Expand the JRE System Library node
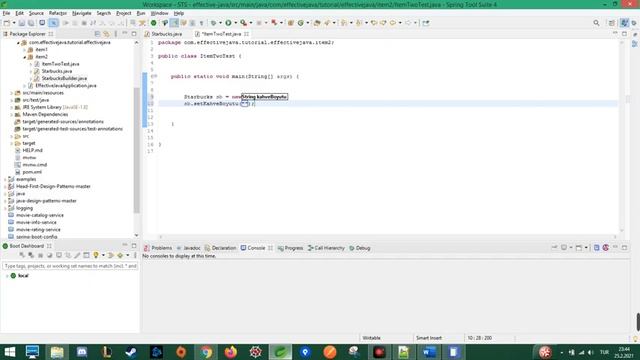Image resolution: width=640 pixels, height=360 pixels. tap(11, 107)
